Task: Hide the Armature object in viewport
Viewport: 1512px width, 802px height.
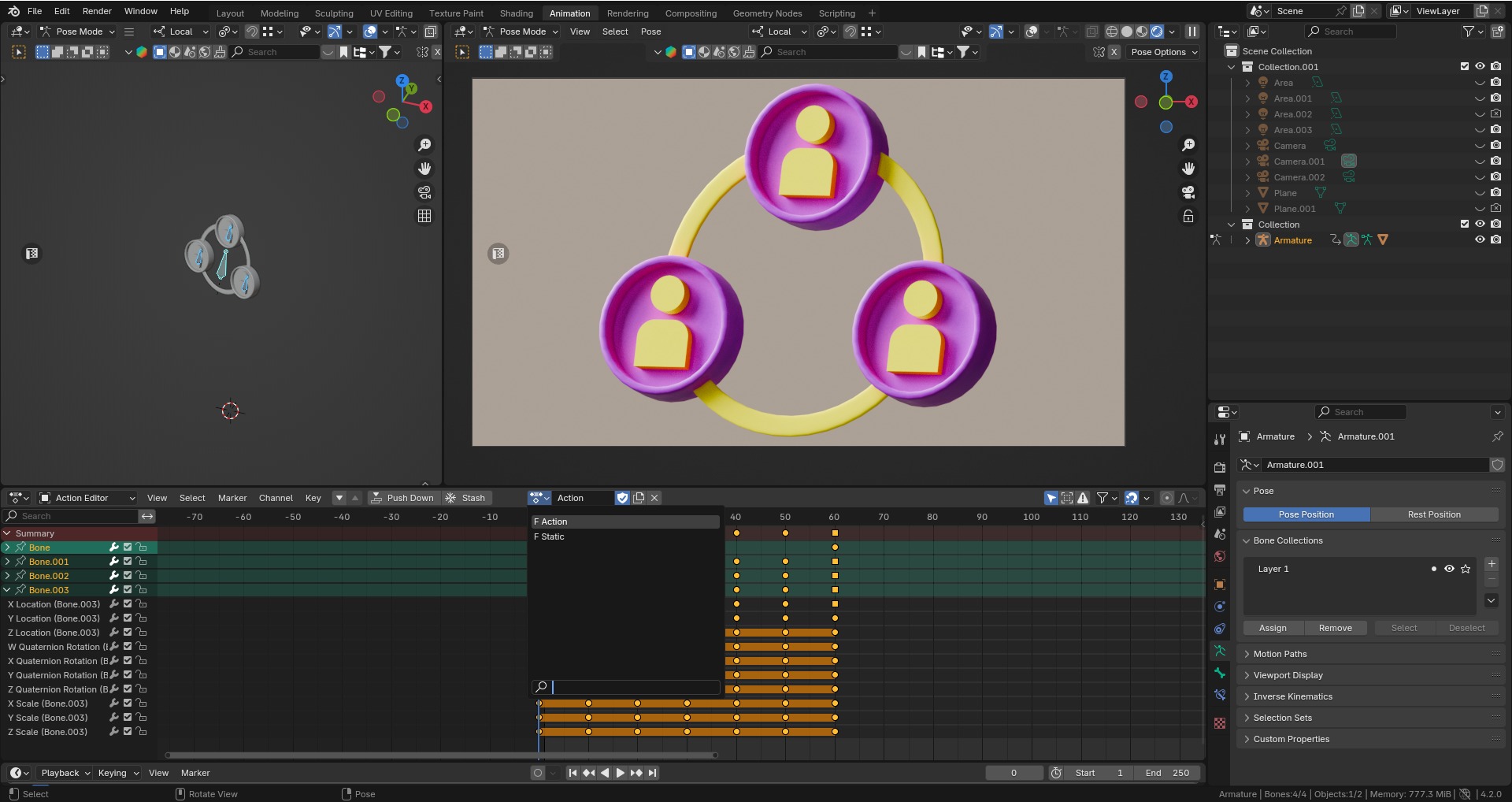Action: coord(1480,240)
